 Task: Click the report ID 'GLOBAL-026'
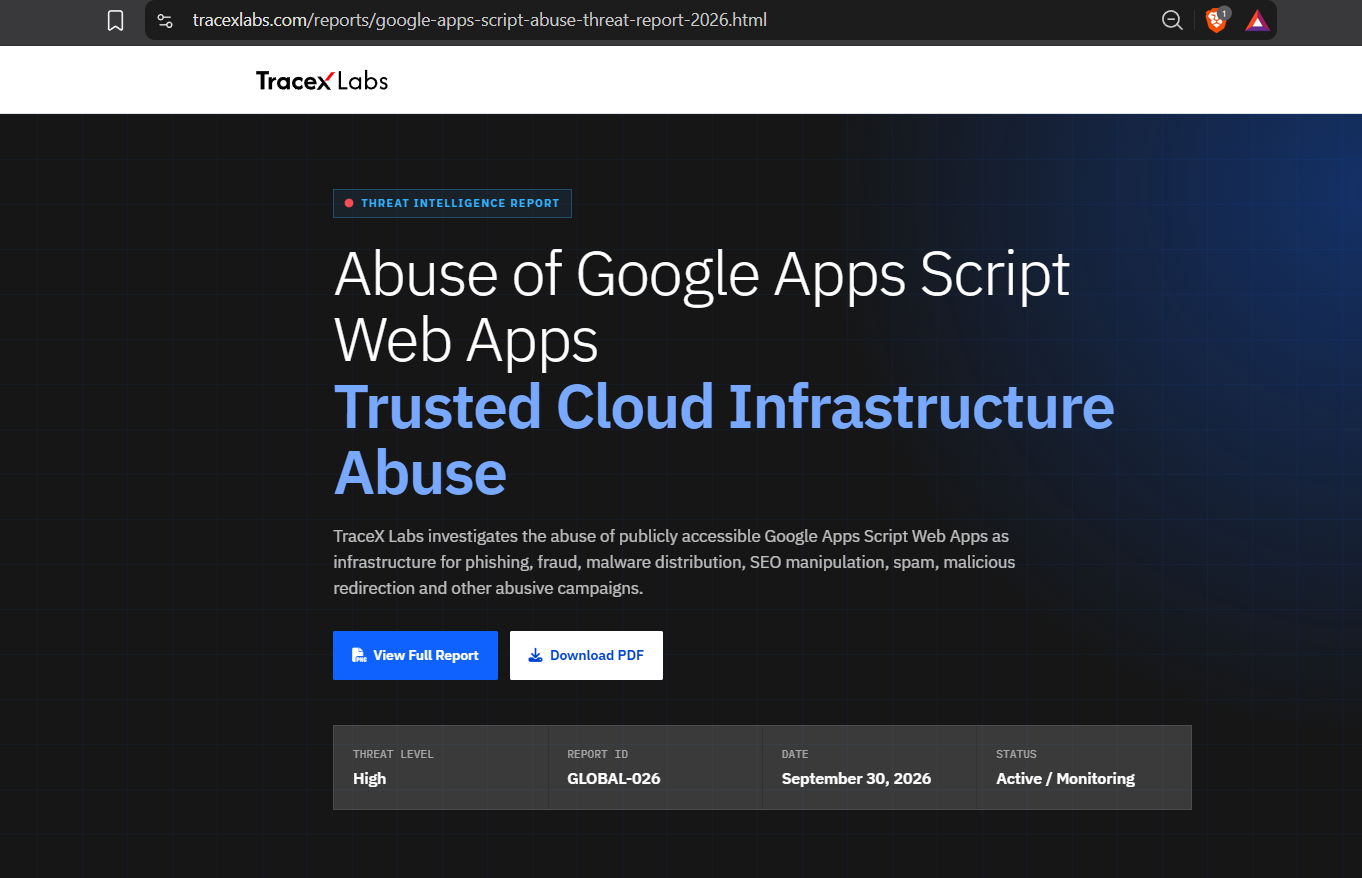[614, 778]
